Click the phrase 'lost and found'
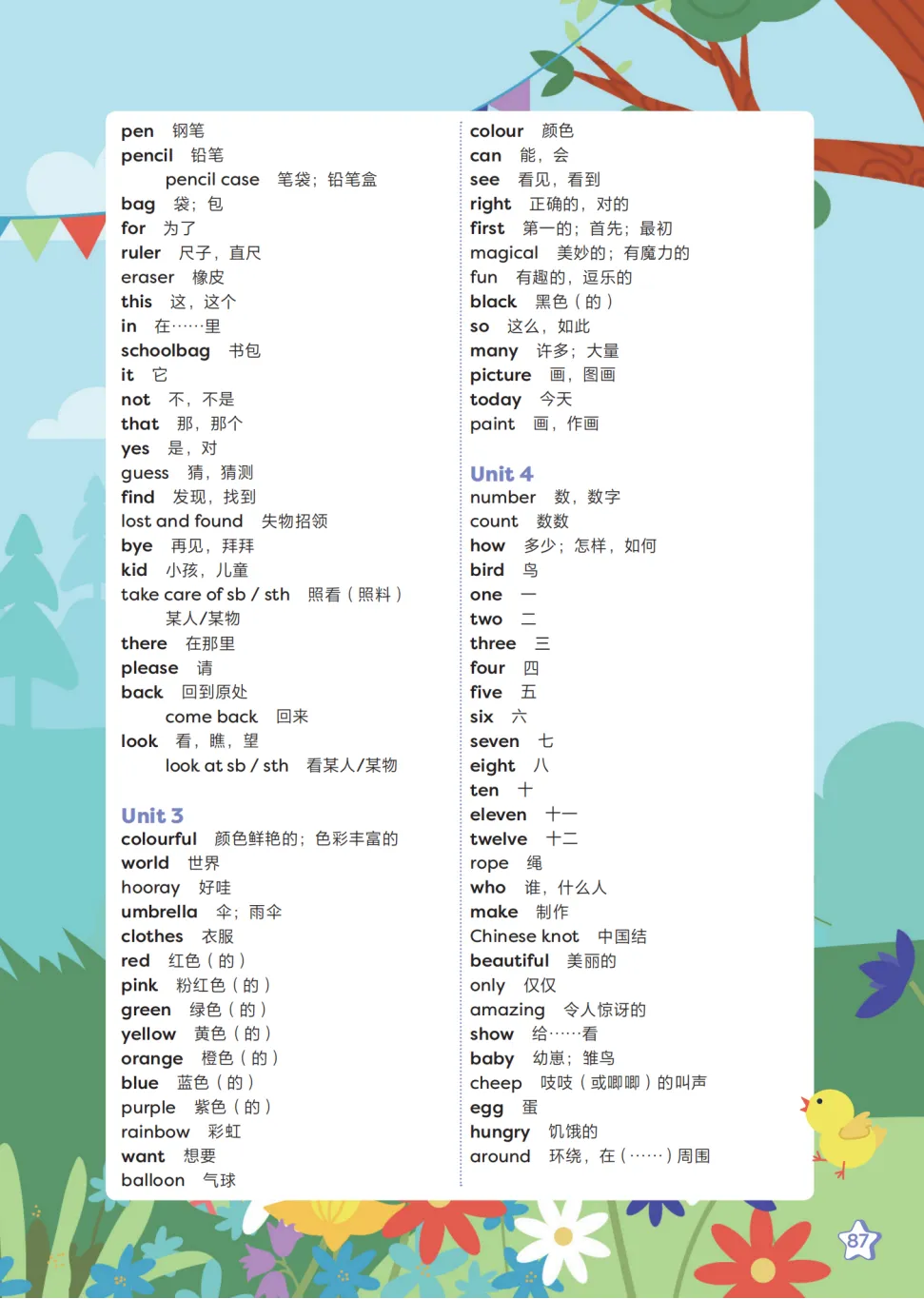Viewport: 924px width, 1299px height. coord(182,522)
